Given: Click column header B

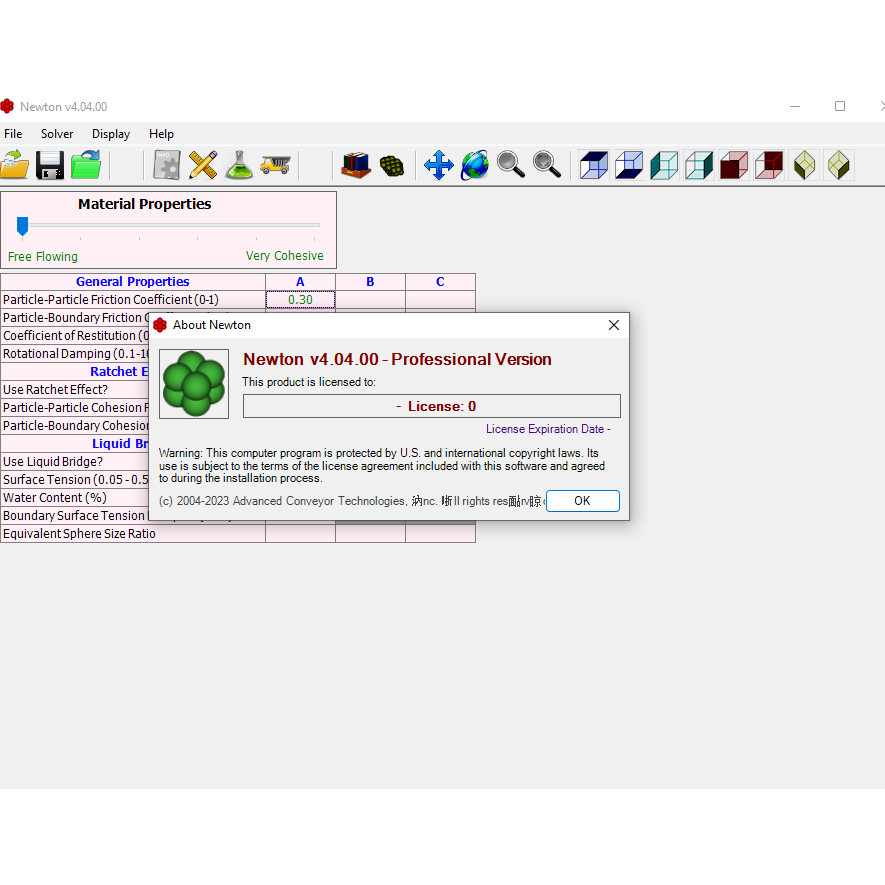Looking at the screenshot, I should pyautogui.click(x=370, y=282).
